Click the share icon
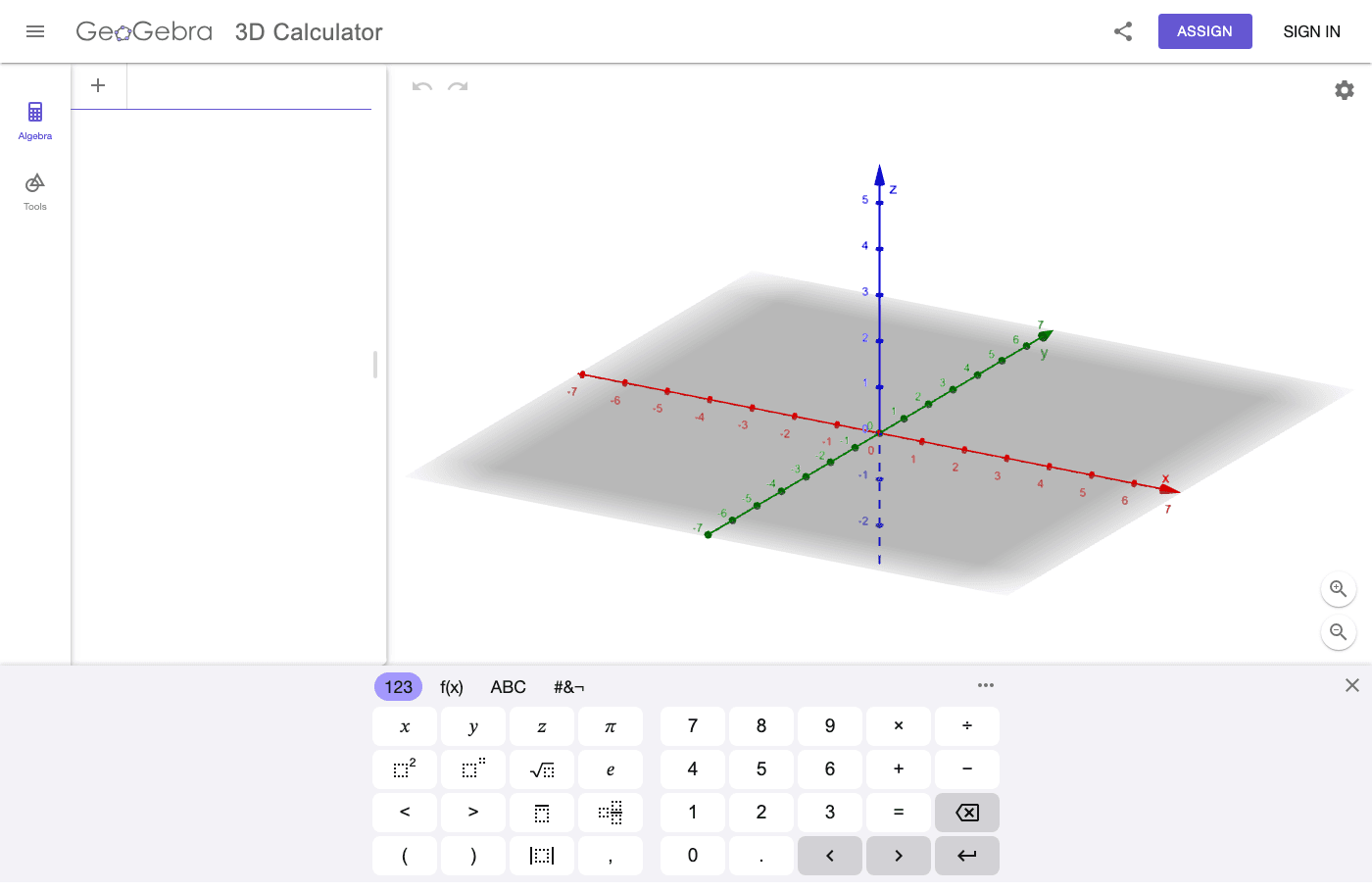 (x=1122, y=30)
